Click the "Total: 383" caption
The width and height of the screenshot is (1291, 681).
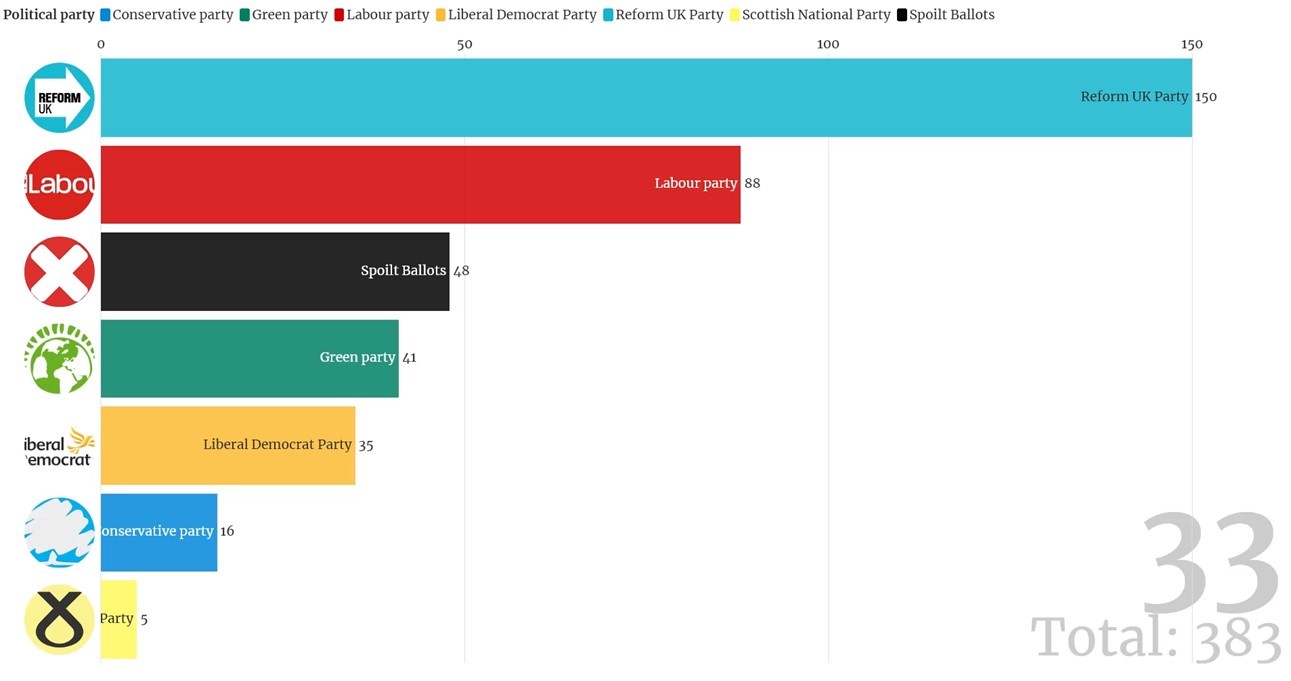[x=1156, y=638]
